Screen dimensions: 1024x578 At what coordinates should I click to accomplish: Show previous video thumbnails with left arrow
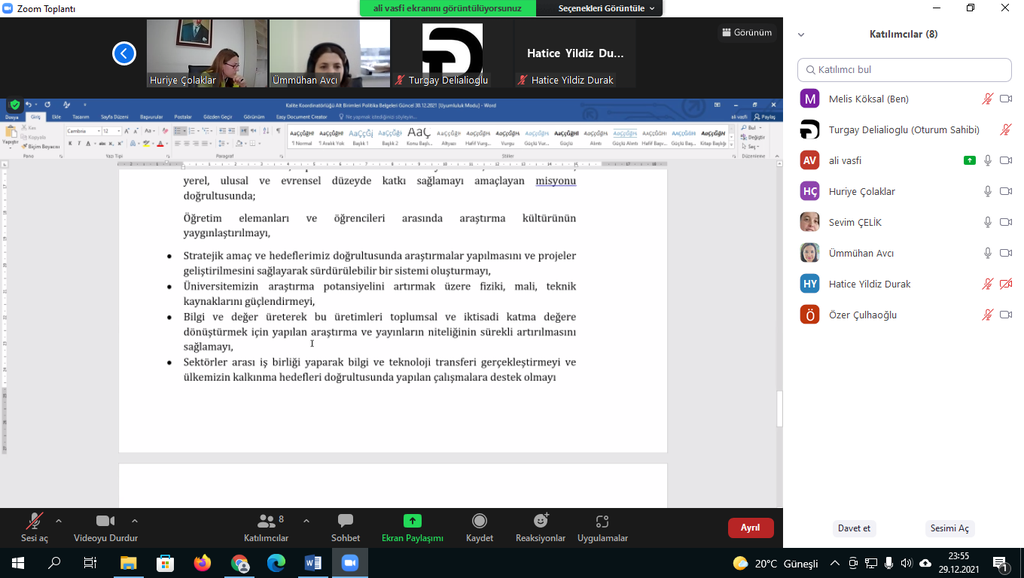tap(124, 53)
